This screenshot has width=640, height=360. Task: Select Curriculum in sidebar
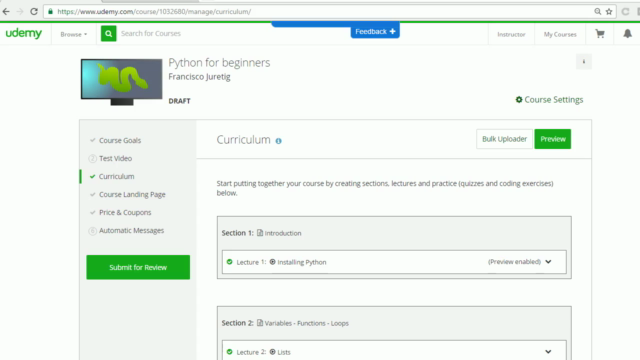click(116, 176)
